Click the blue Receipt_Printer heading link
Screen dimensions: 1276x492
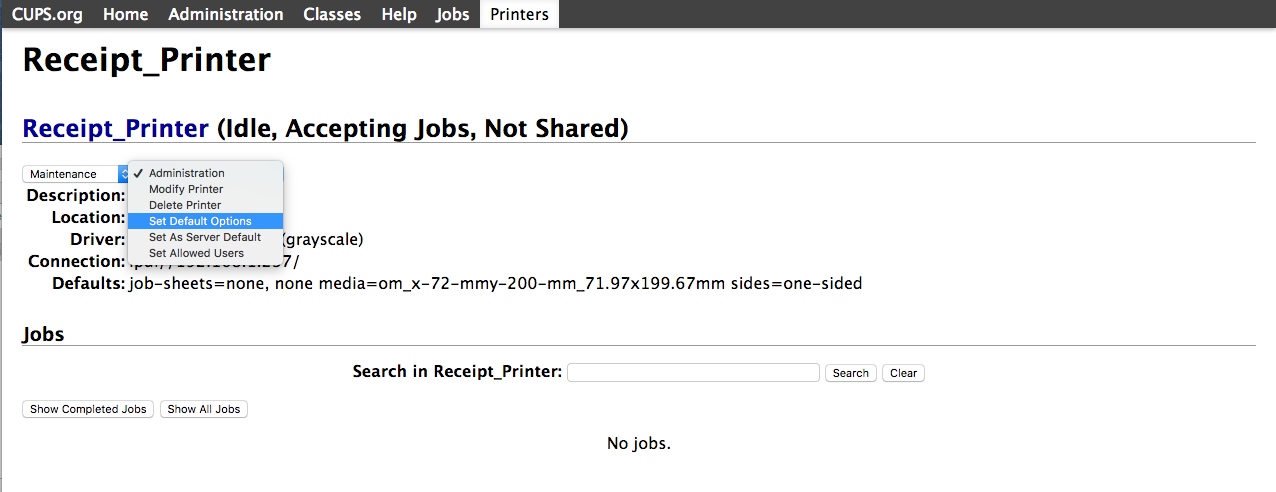click(115, 129)
